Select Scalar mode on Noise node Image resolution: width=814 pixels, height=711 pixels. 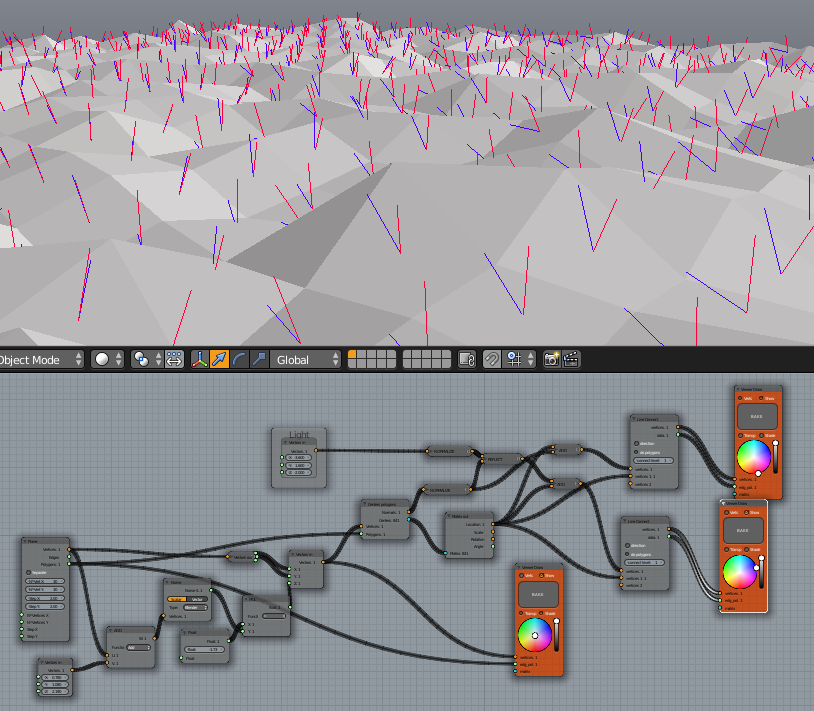177,599
